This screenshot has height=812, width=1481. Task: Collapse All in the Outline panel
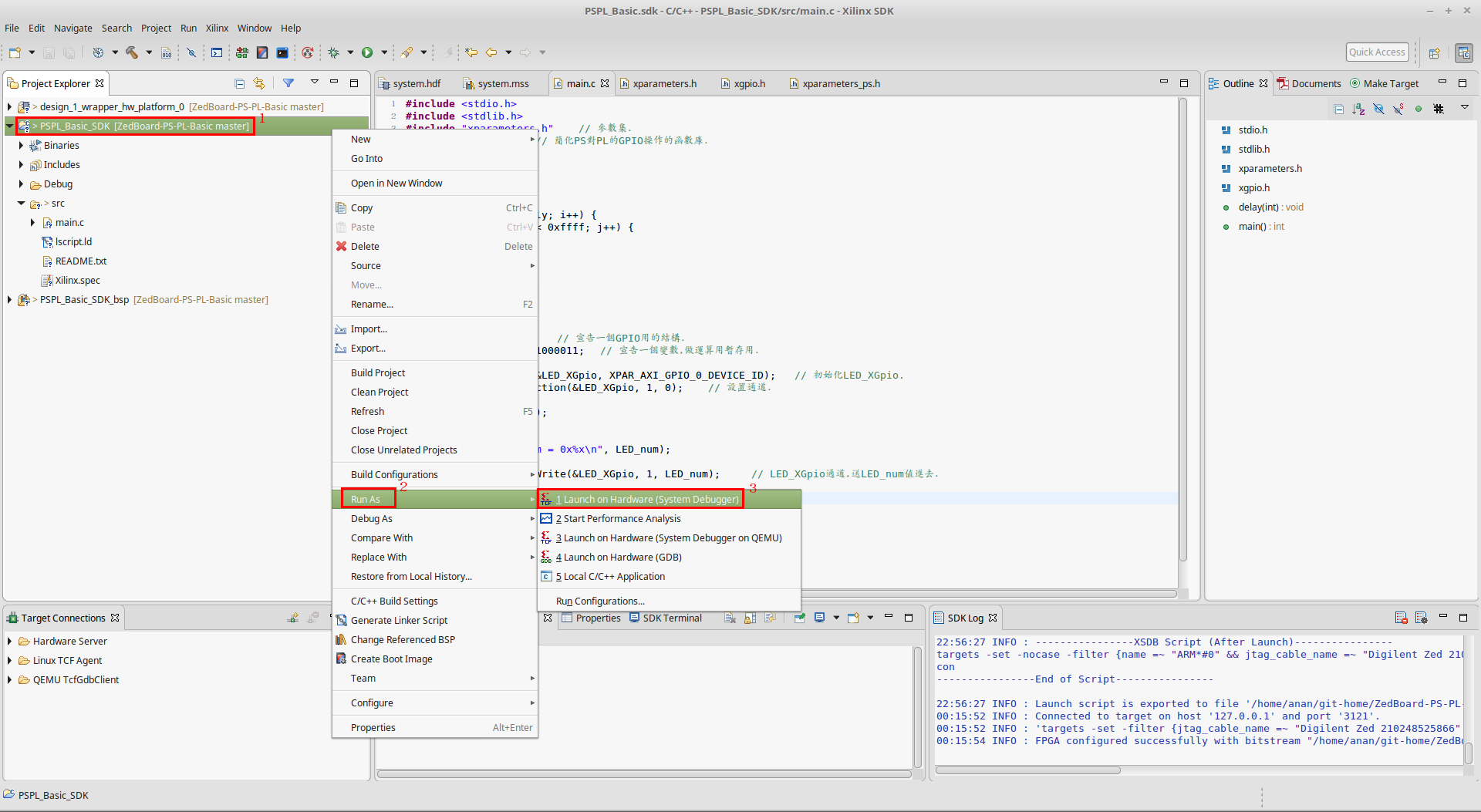coord(1339,109)
